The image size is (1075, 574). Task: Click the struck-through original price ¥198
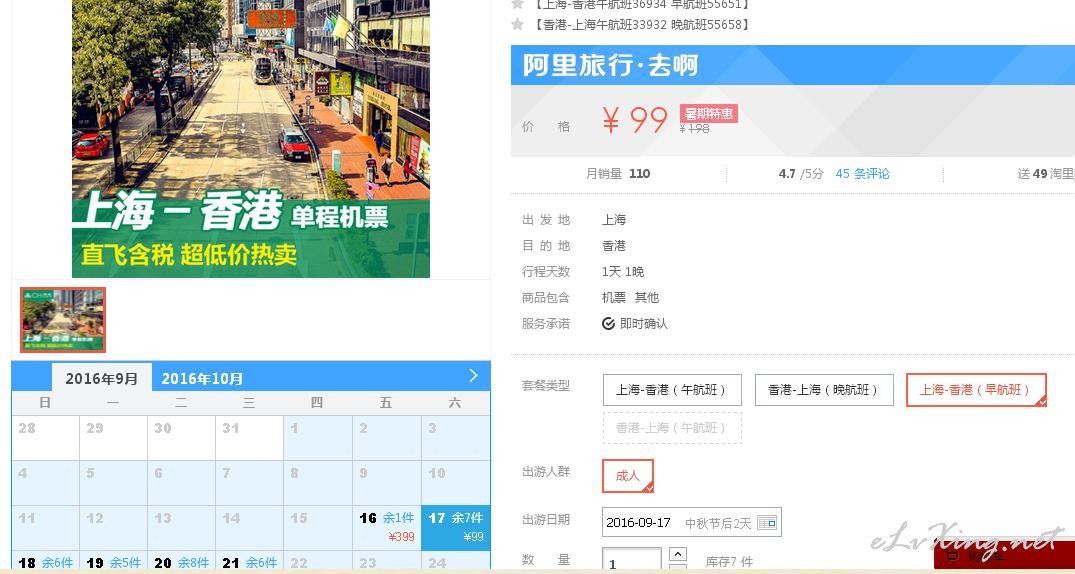pyautogui.click(x=694, y=128)
